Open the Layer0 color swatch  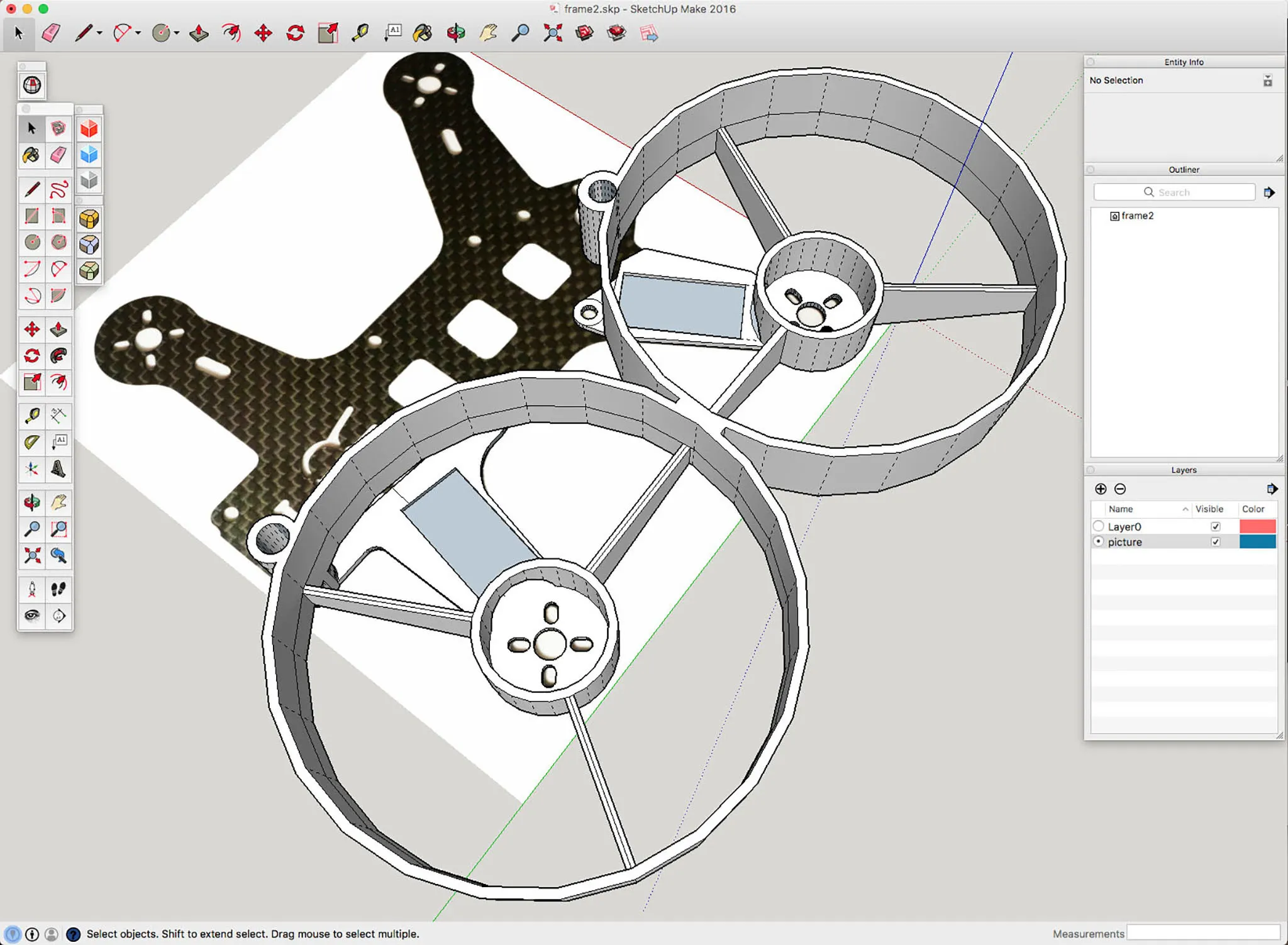1257,526
